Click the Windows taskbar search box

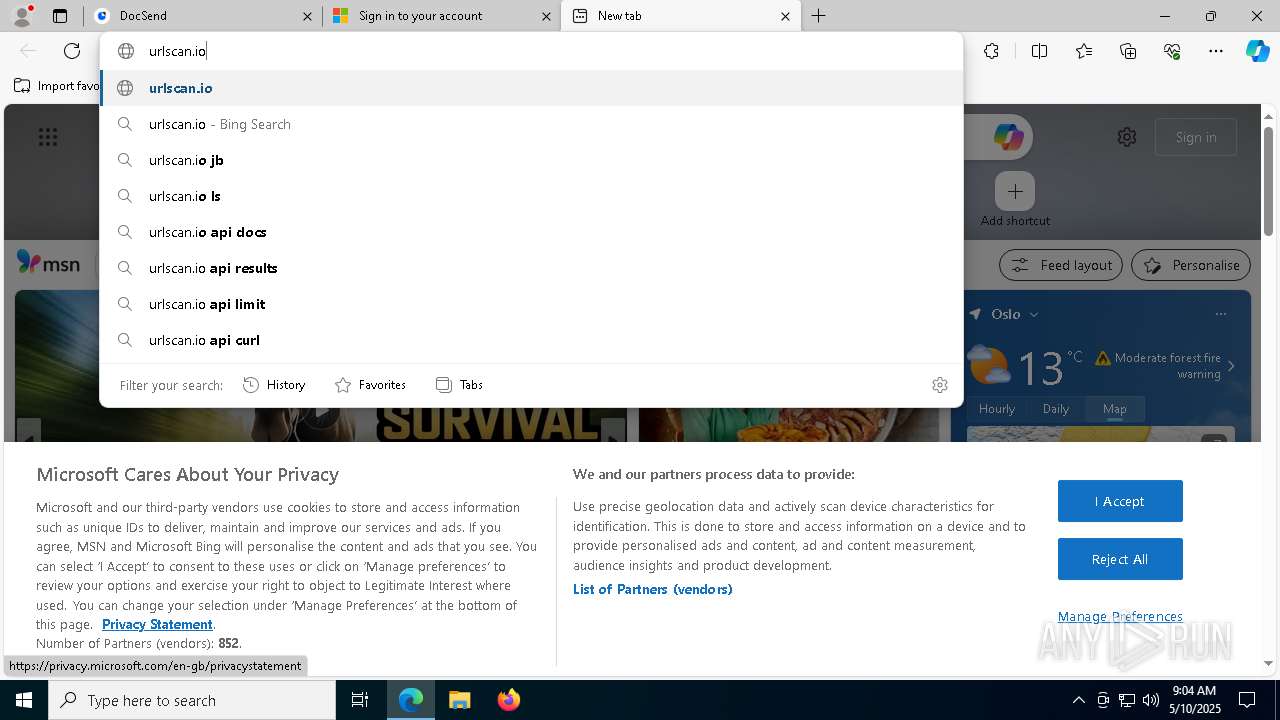(x=192, y=700)
